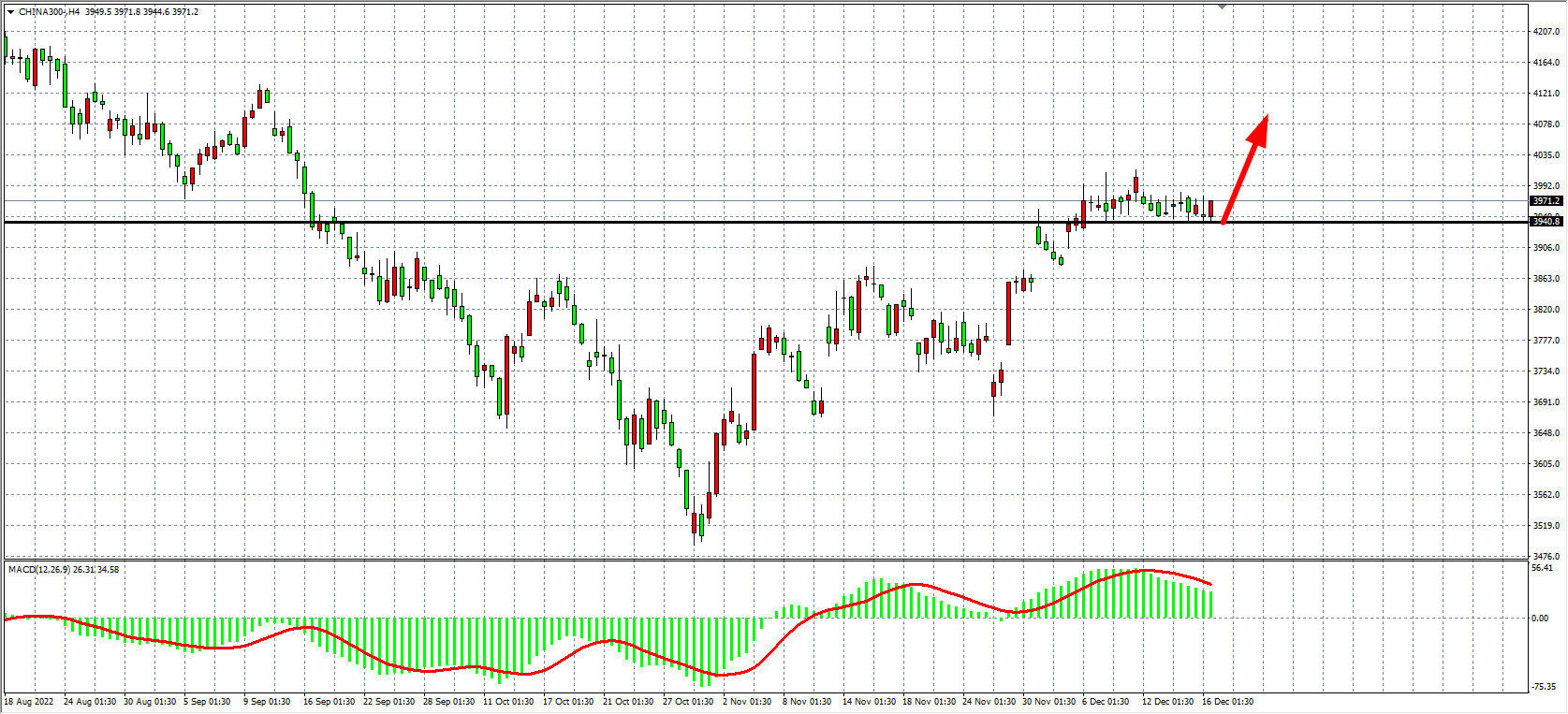
Task: Open the CHINA300 chart dropdown triangle
Action: point(10,12)
